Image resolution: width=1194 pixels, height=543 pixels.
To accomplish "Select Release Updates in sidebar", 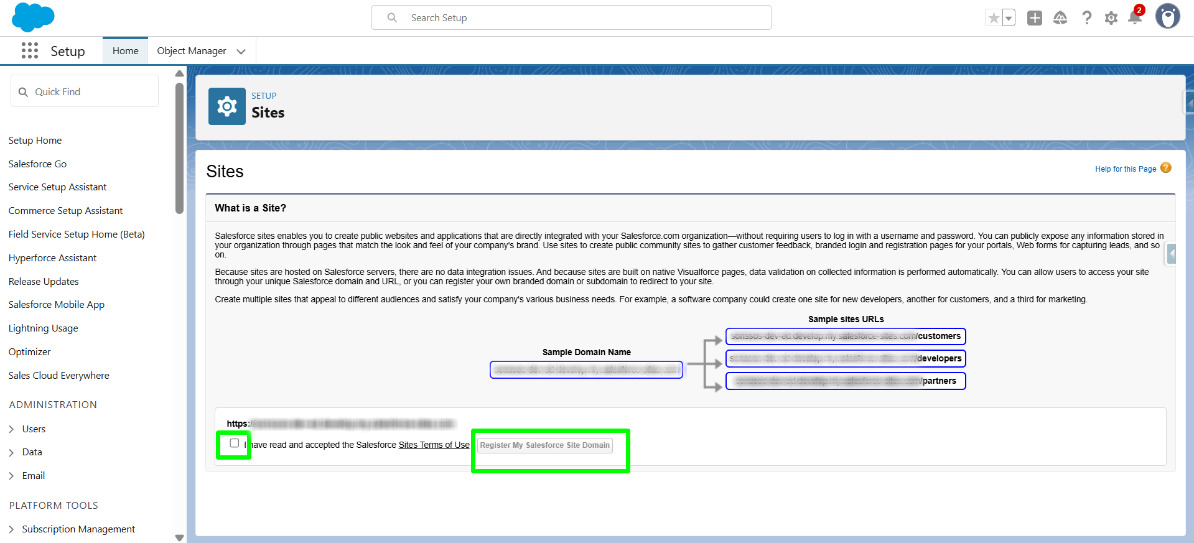I will (x=43, y=282).
